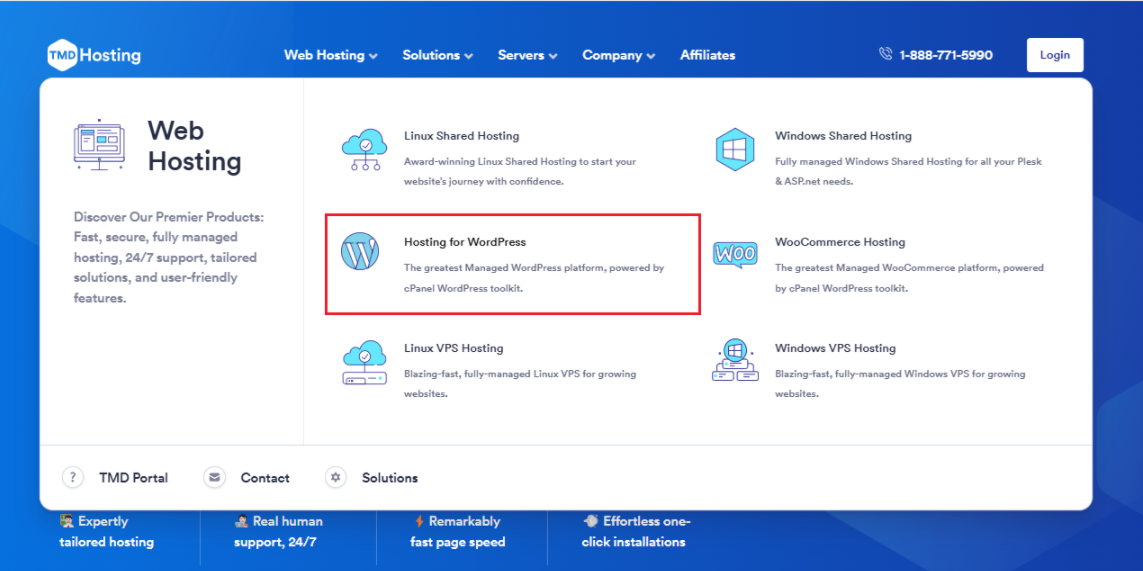Click the phone icon beside the number
The image size is (1143, 571).
(886, 54)
